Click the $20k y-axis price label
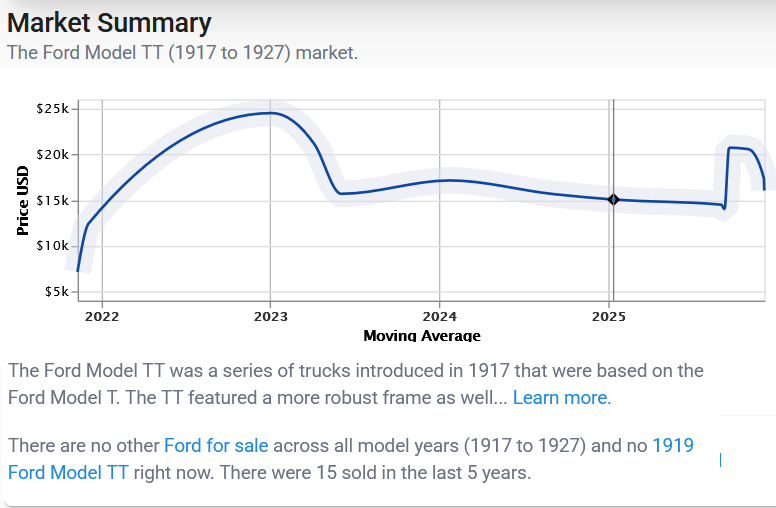This screenshot has width=776, height=508. 52,154
